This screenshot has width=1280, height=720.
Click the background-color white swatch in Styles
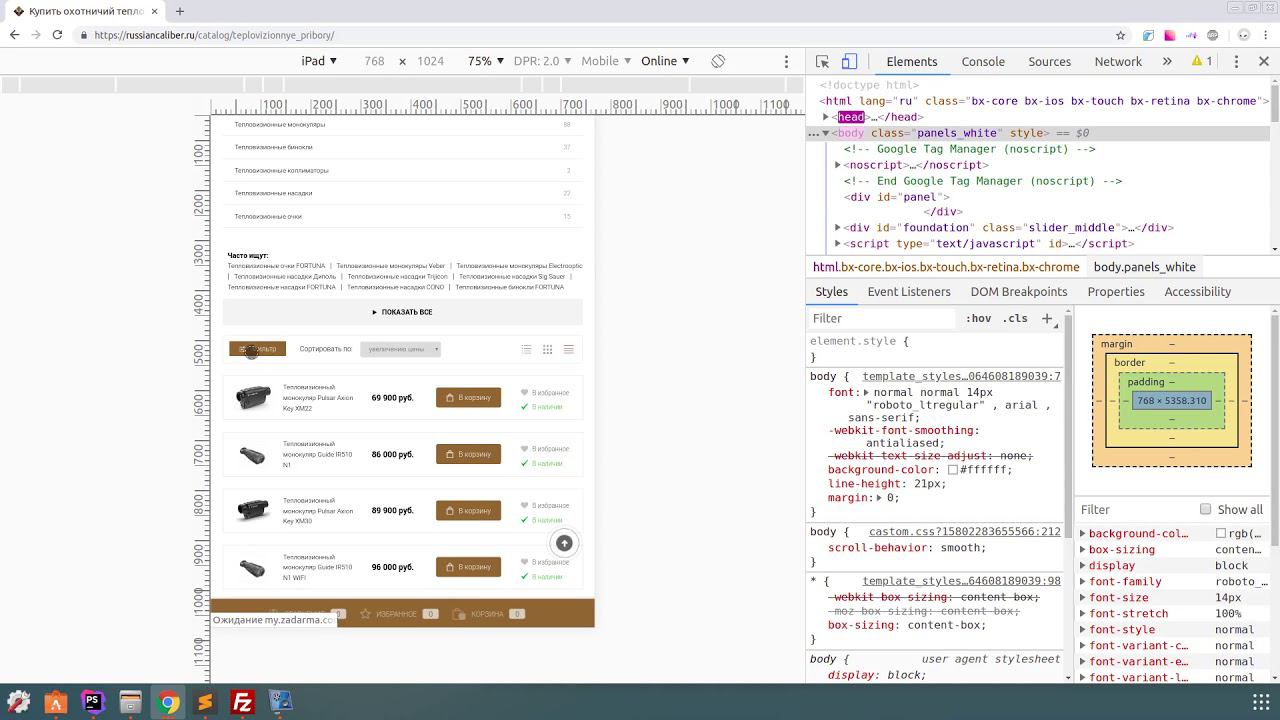click(x=953, y=470)
